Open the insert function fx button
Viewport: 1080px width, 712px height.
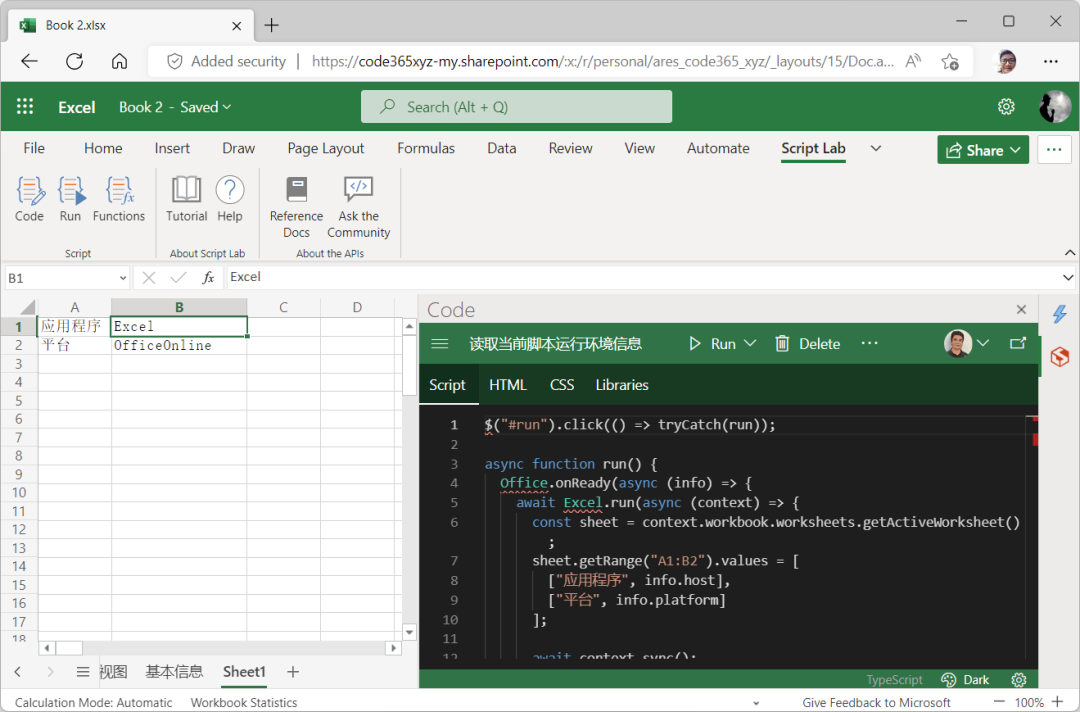[x=208, y=278]
